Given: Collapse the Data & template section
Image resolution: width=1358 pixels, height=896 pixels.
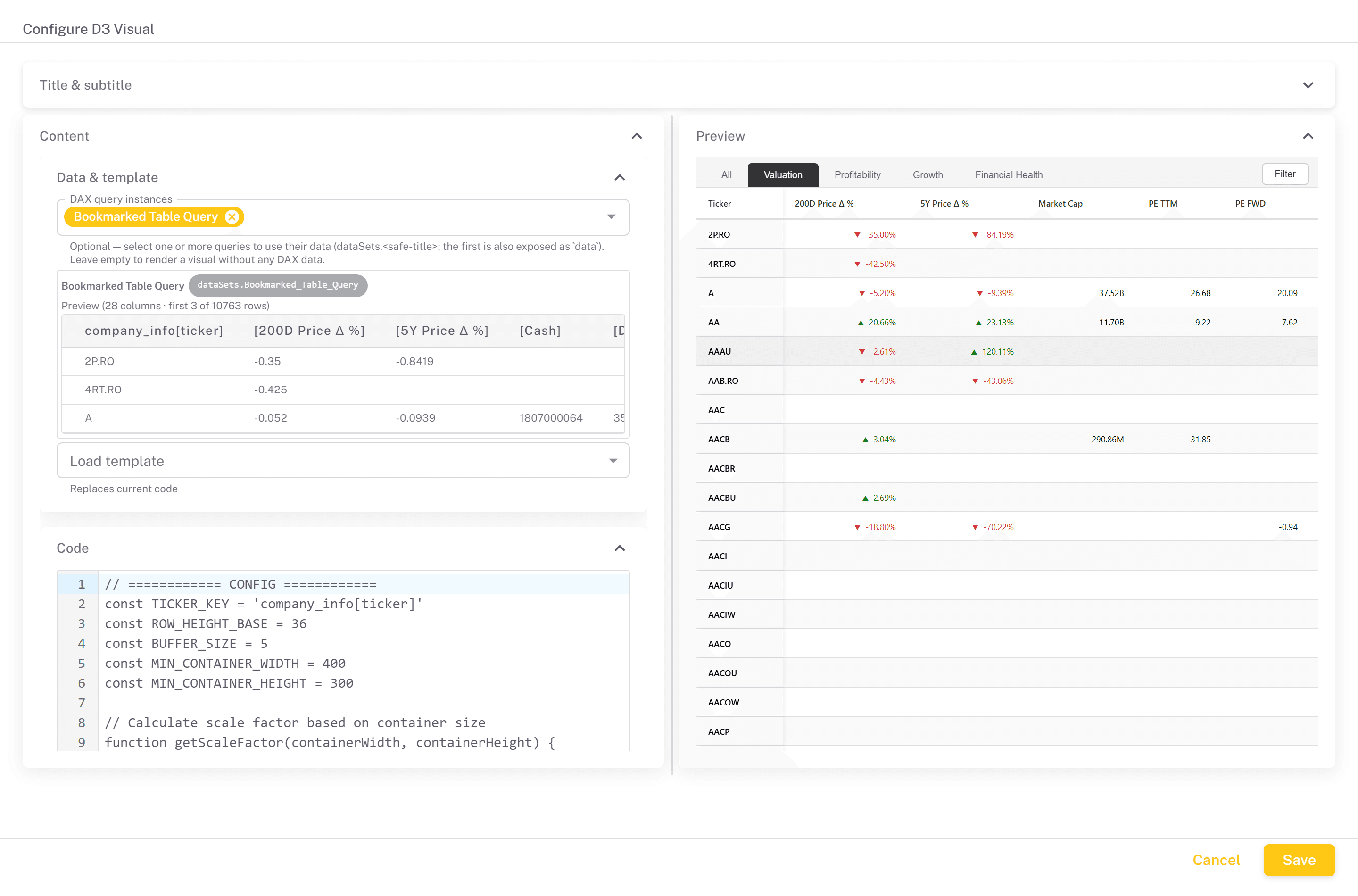Looking at the screenshot, I should click(x=619, y=177).
